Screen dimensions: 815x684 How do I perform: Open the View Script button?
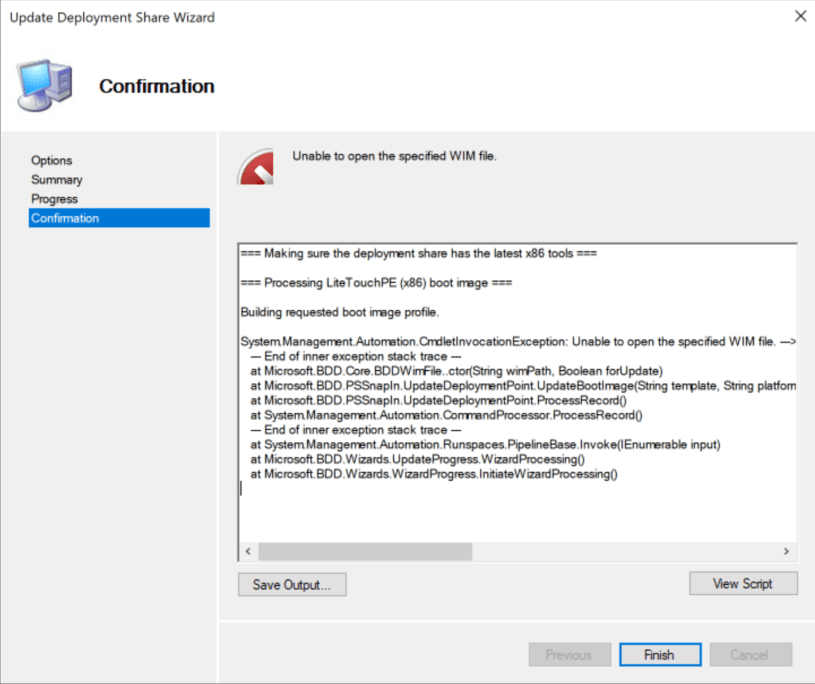743,584
